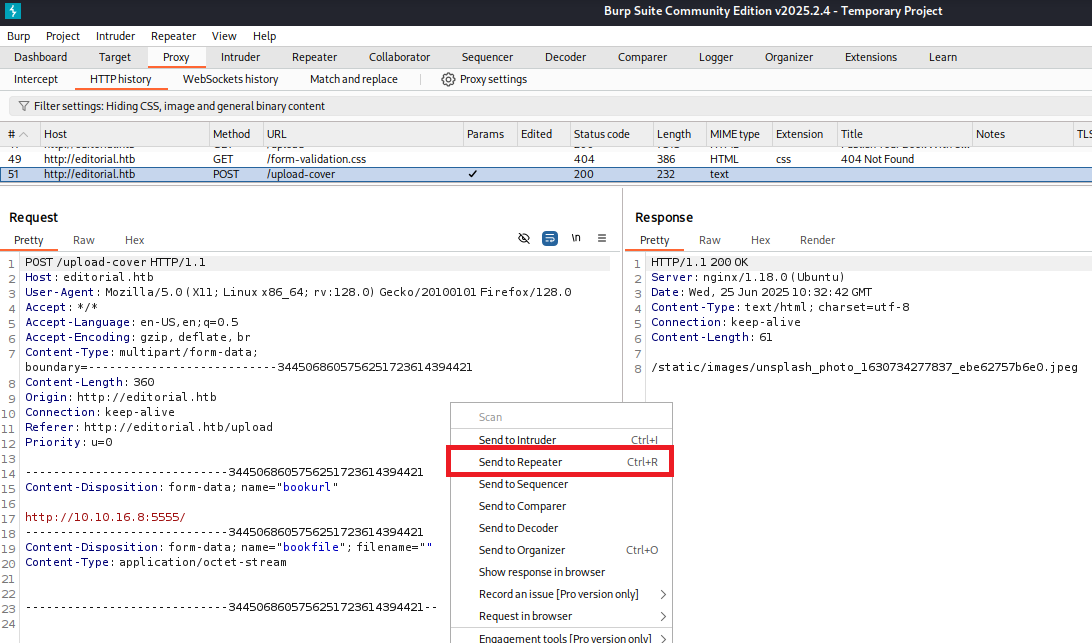The width and height of the screenshot is (1092, 643).
Task: Select Send to Intruder option
Action: pos(517,440)
